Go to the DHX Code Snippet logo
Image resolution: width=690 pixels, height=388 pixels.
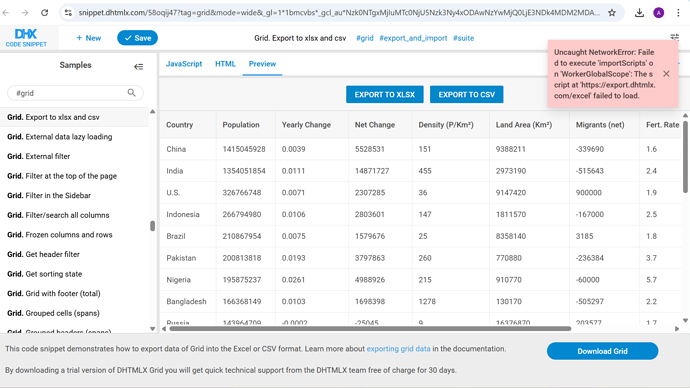pos(26,38)
